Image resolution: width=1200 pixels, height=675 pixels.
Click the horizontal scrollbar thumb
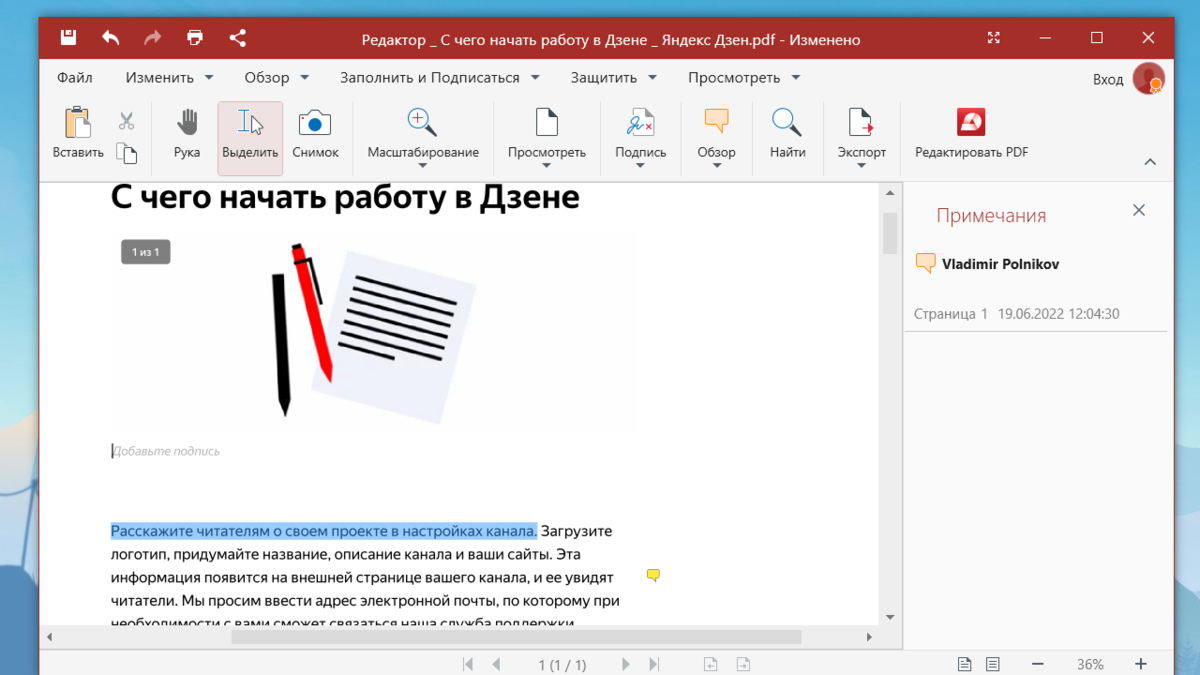[x=516, y=637]
